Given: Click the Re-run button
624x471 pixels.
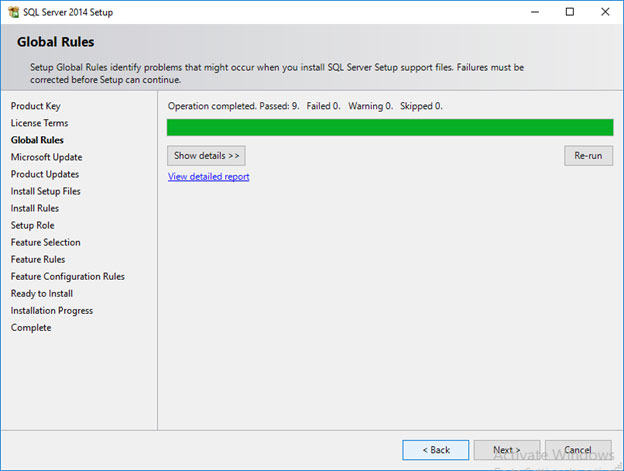Looking at the screenshot, I should pyautogui.click(x=588, y=156).
